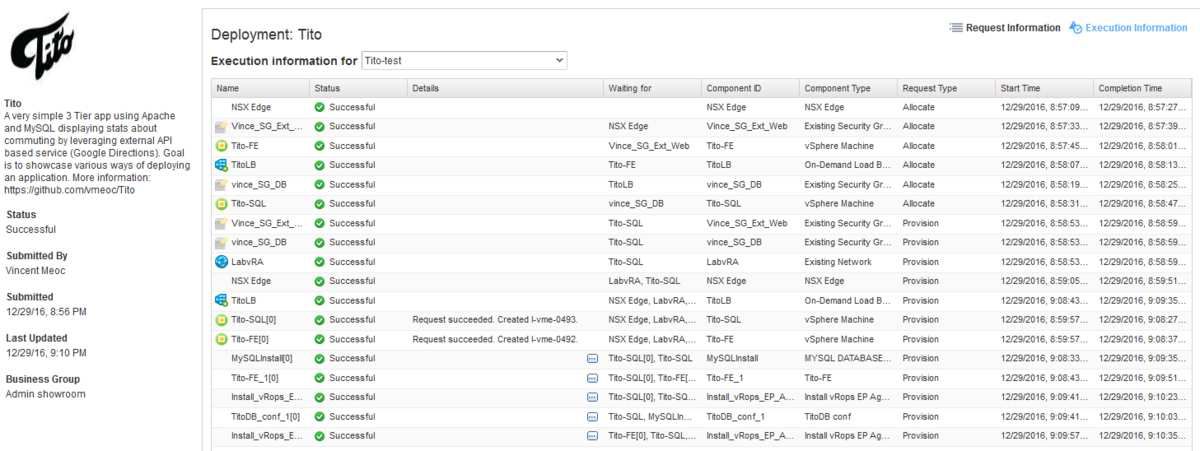Click the load balancer icon on TitoLB Provision row
Screen dimensions: 1200x451
tap(221, 301)
